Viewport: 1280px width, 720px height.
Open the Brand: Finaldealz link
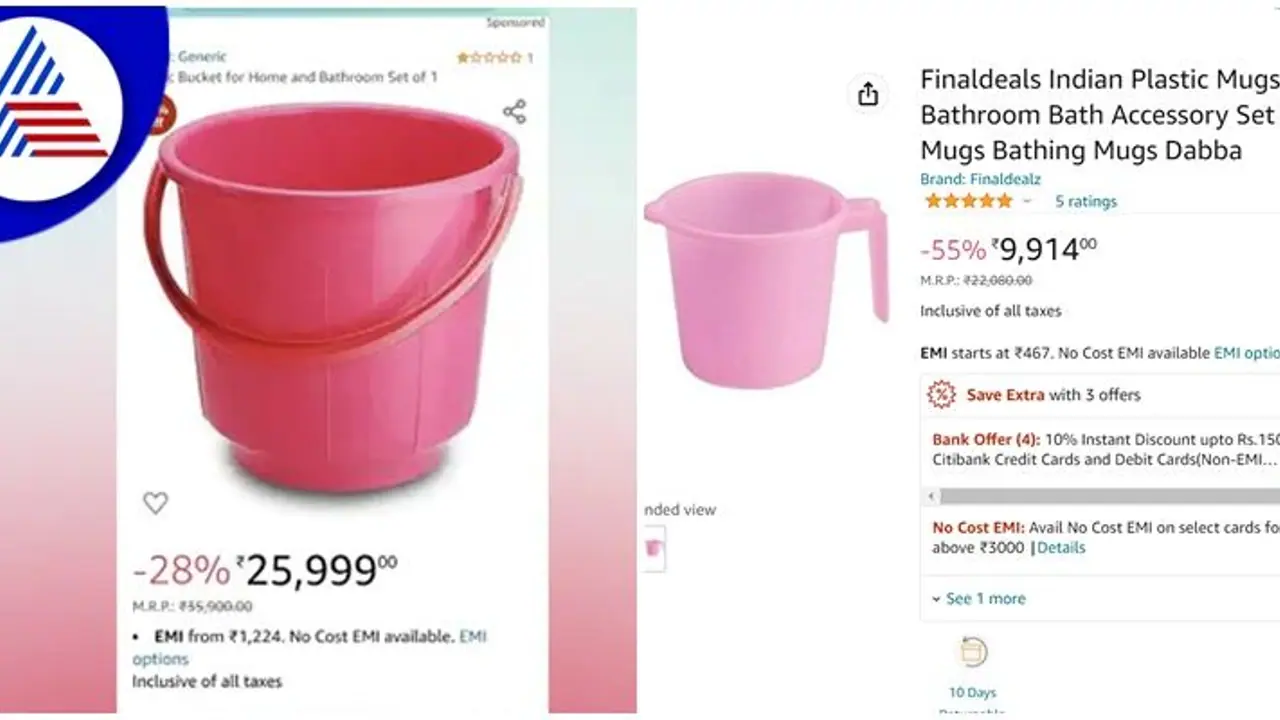pos(980,179)
